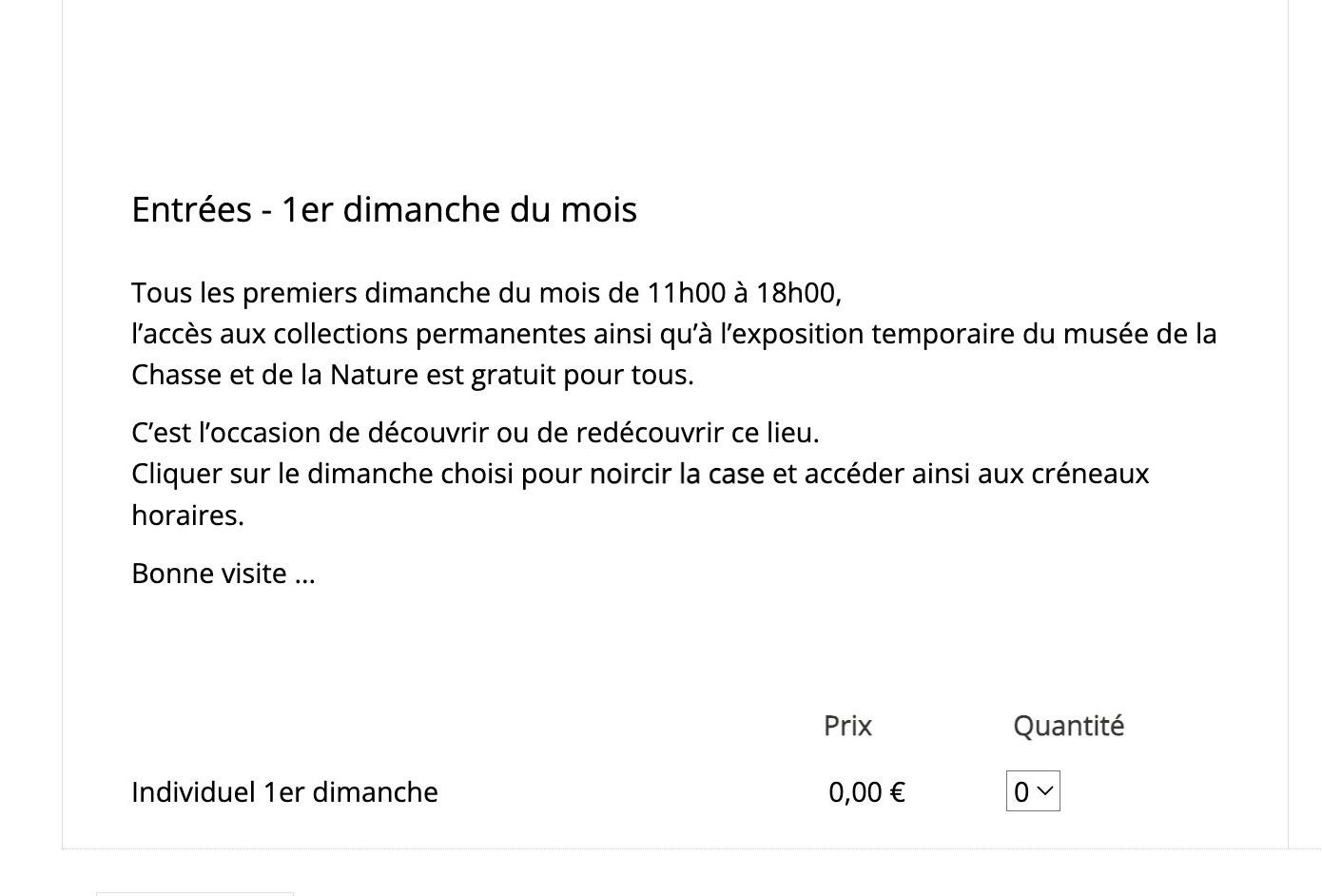
Task: Click the partially visible button below the ticket table
Action: (195, 893)
